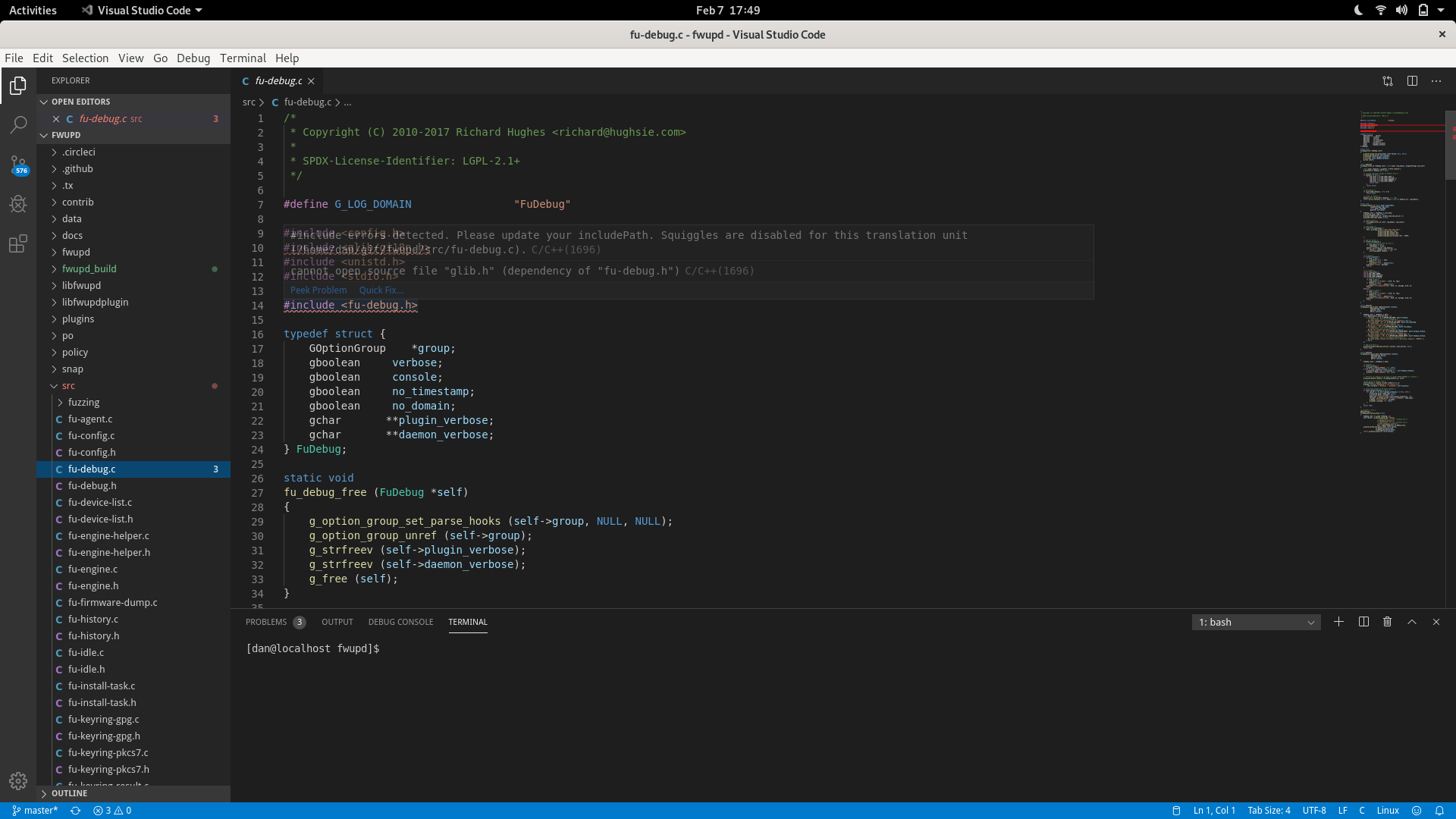Change LF end of line sequence

(1342, 811)
